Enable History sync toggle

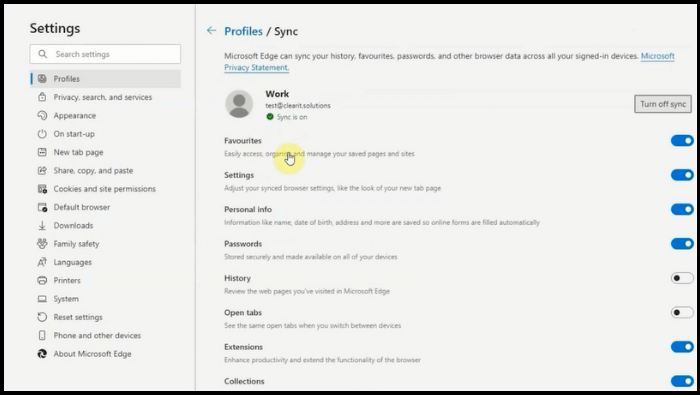click(x=682, y=278)
